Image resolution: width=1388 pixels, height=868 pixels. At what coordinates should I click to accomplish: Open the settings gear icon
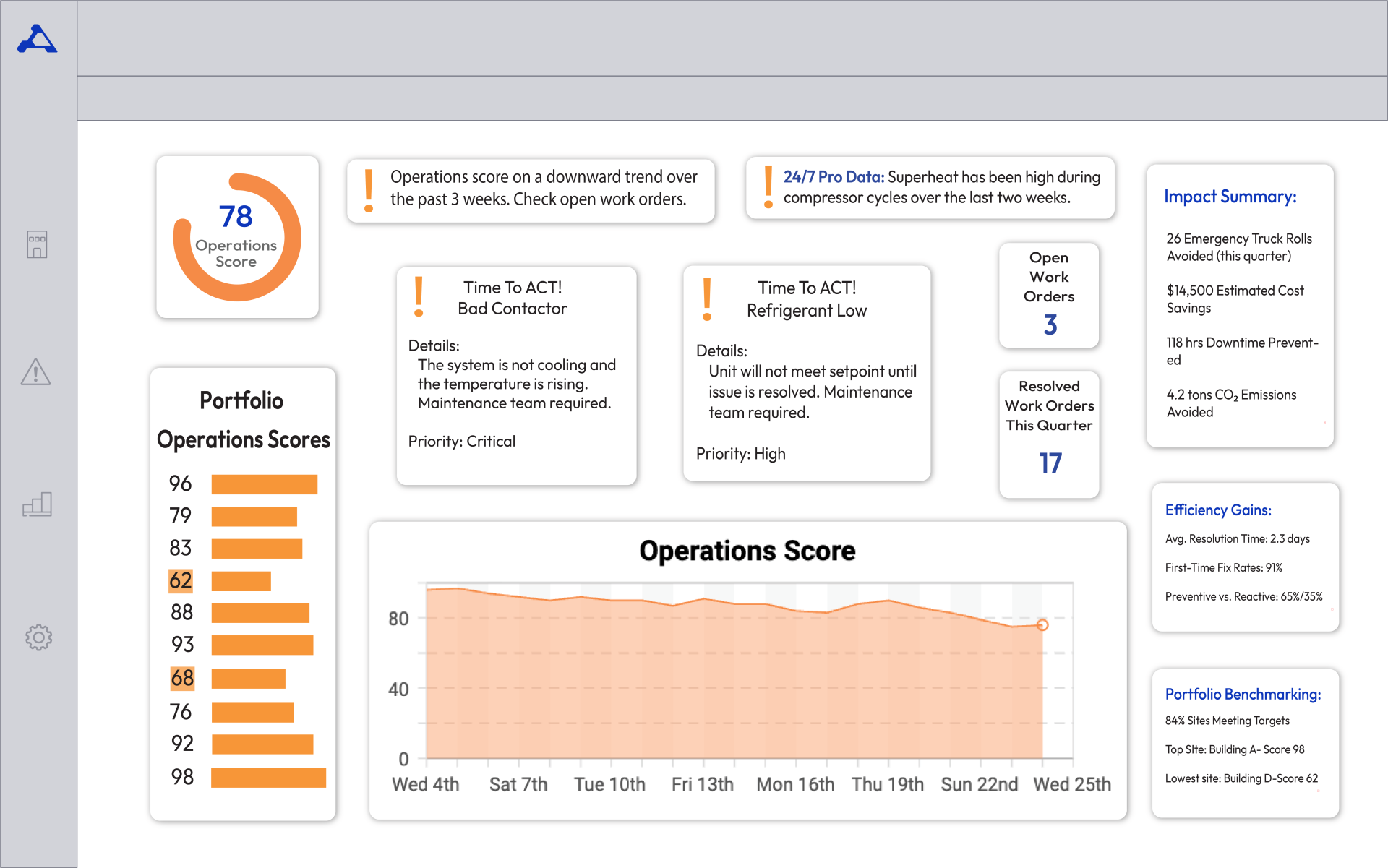(38, 637)
